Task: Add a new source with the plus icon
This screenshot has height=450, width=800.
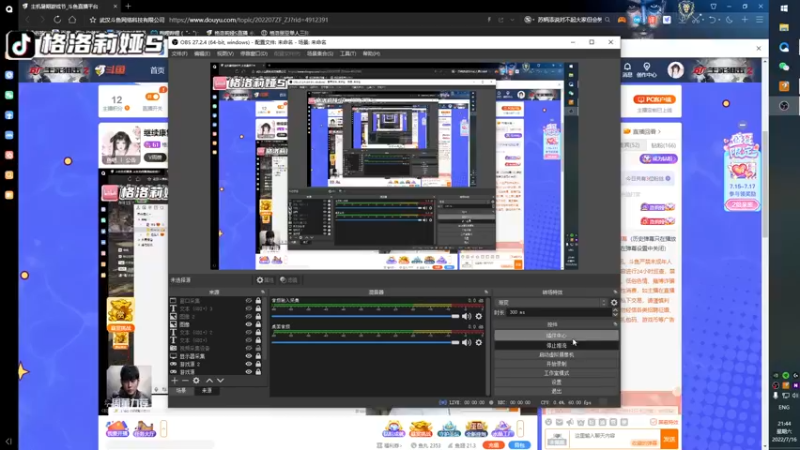Action: coord(175,381)
